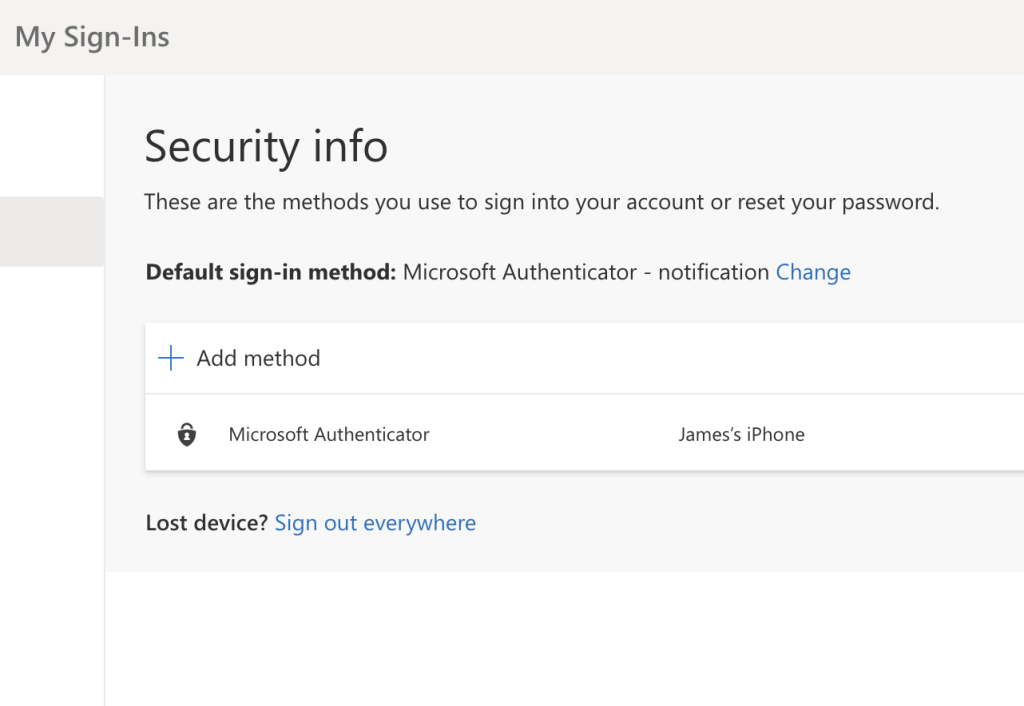The image size is (1024, 706).
Task: Click the James's iPhone device name
Action: [741, 435]
